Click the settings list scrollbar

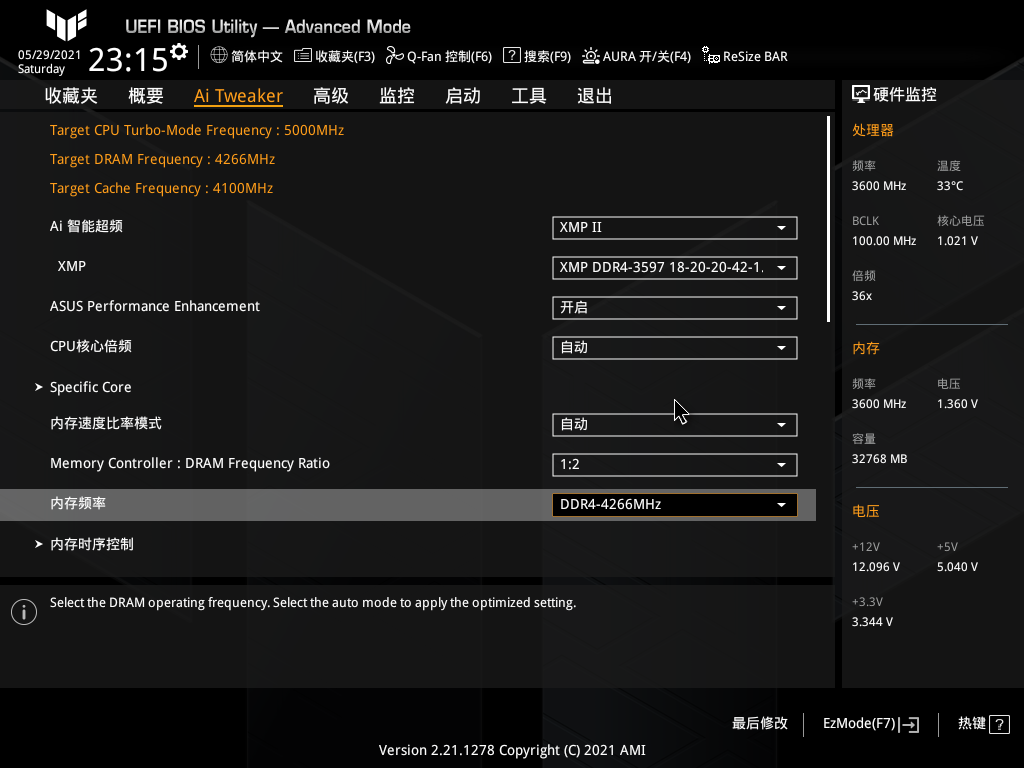click(828, 219)
